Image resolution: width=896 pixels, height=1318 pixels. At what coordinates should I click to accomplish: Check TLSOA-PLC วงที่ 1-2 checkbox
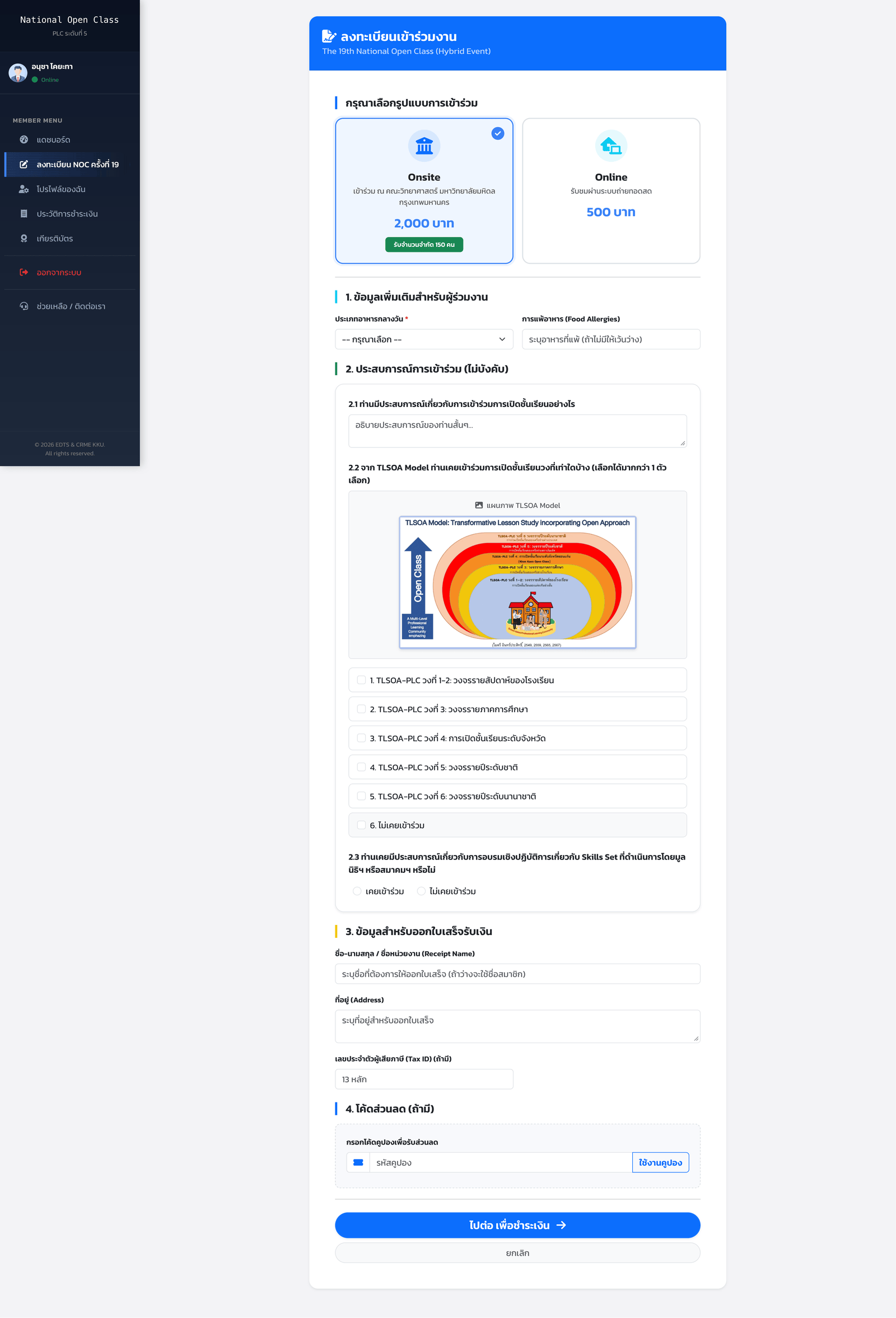click(361, 680)
